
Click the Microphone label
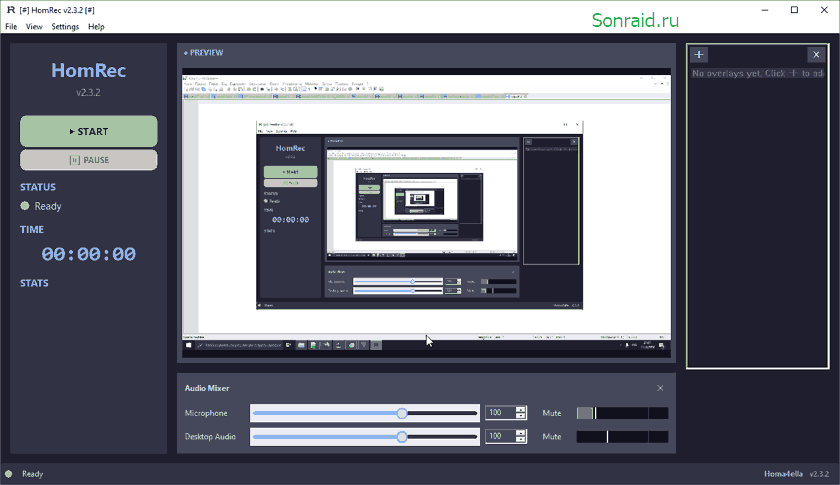[x=206, y=413]
